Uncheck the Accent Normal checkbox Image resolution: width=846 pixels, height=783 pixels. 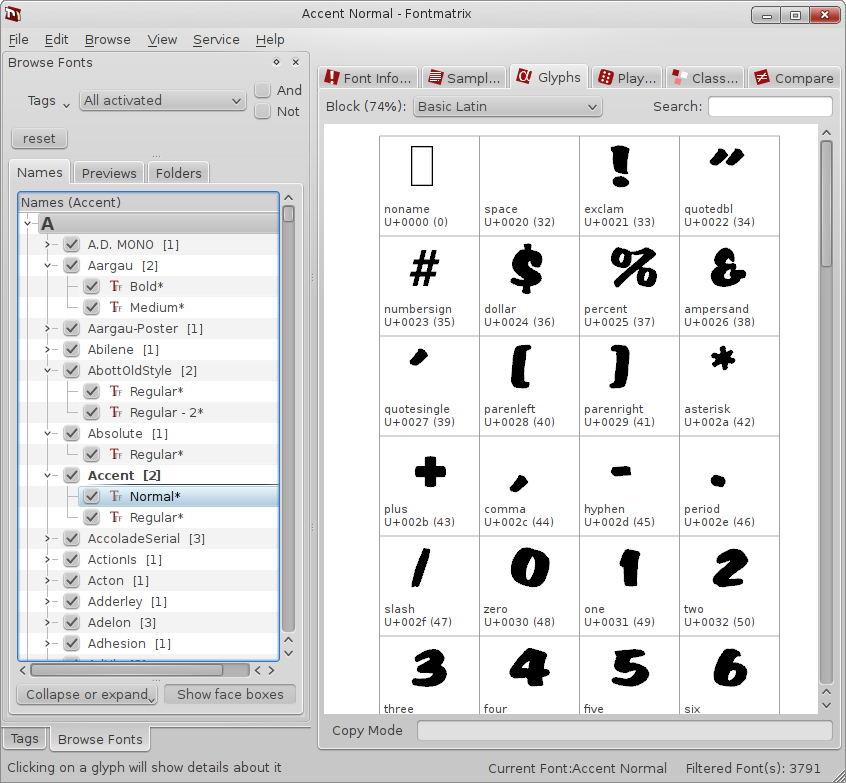pos(92,496)
